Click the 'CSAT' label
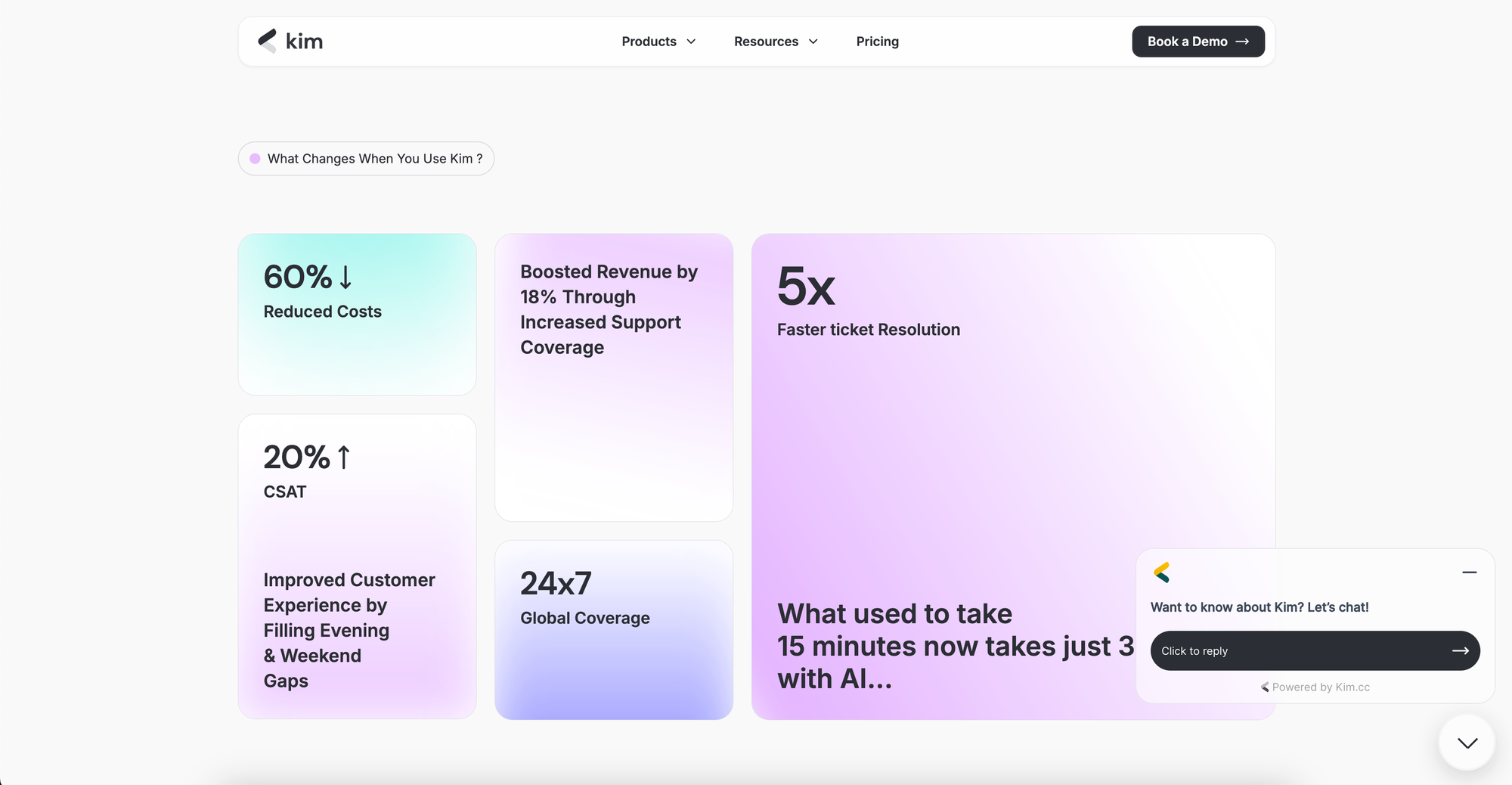 tap(285, 492)
